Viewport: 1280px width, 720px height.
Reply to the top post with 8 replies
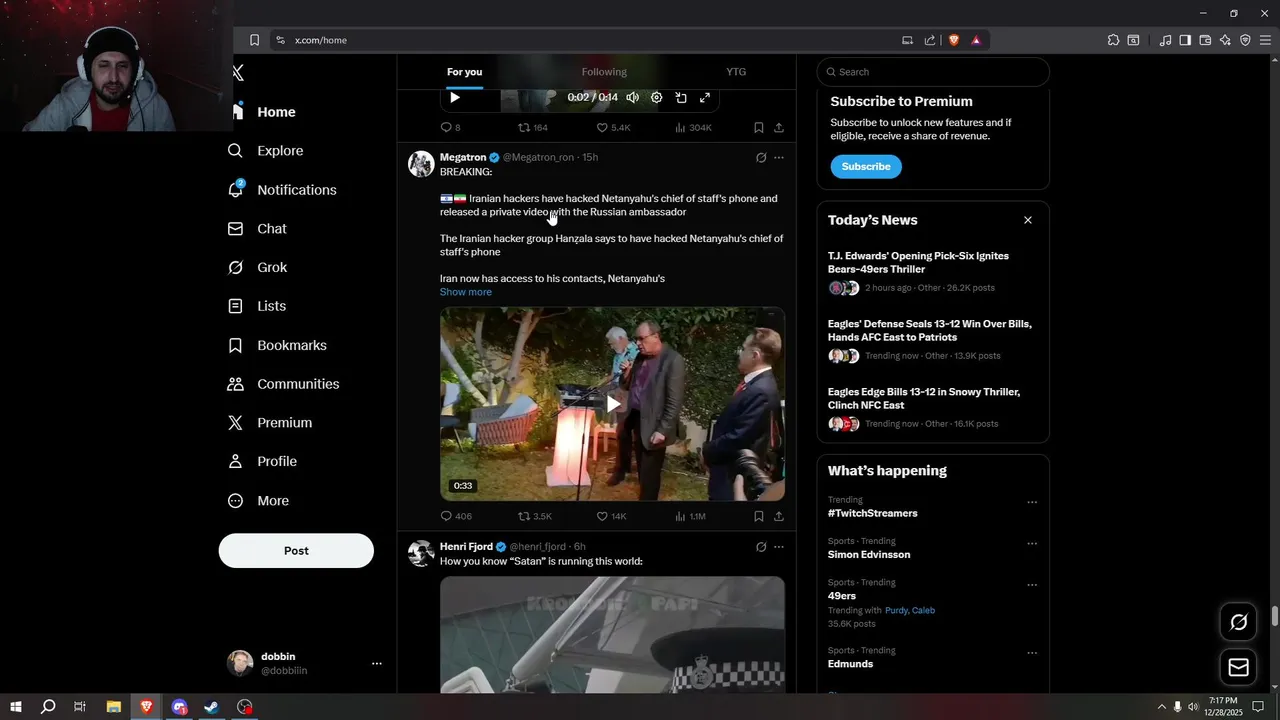point(450,127)
